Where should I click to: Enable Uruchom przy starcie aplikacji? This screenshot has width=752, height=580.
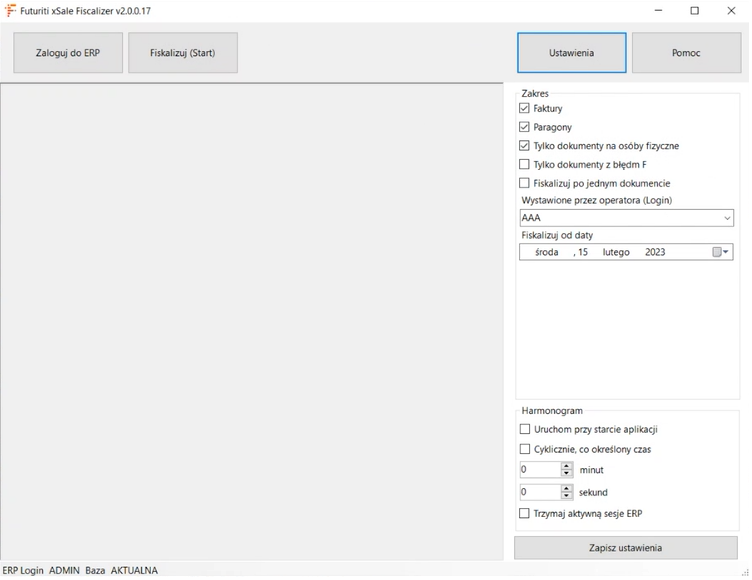[524, 429]
